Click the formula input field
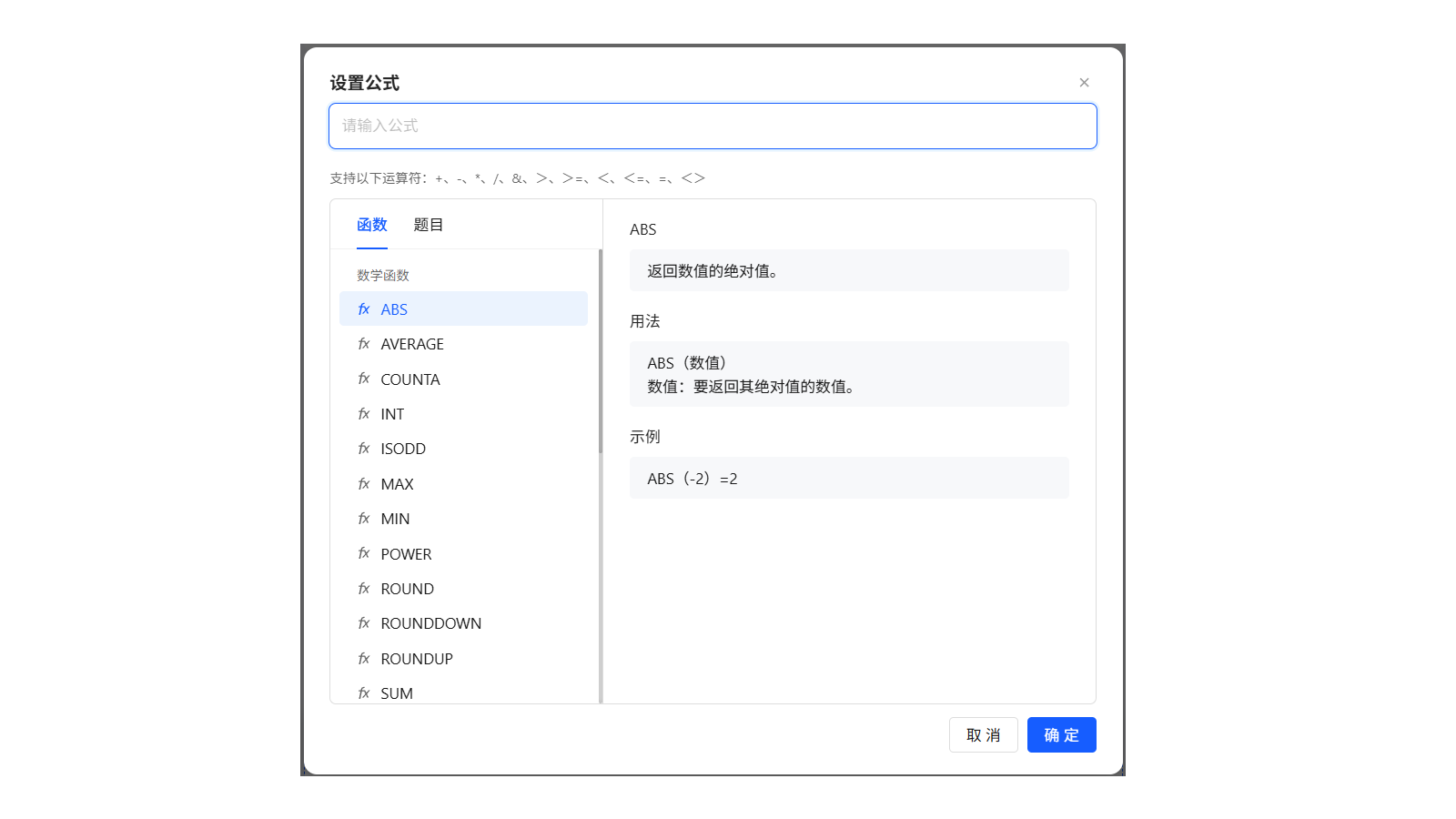The image size is (1456, 819). coord(713,126)
